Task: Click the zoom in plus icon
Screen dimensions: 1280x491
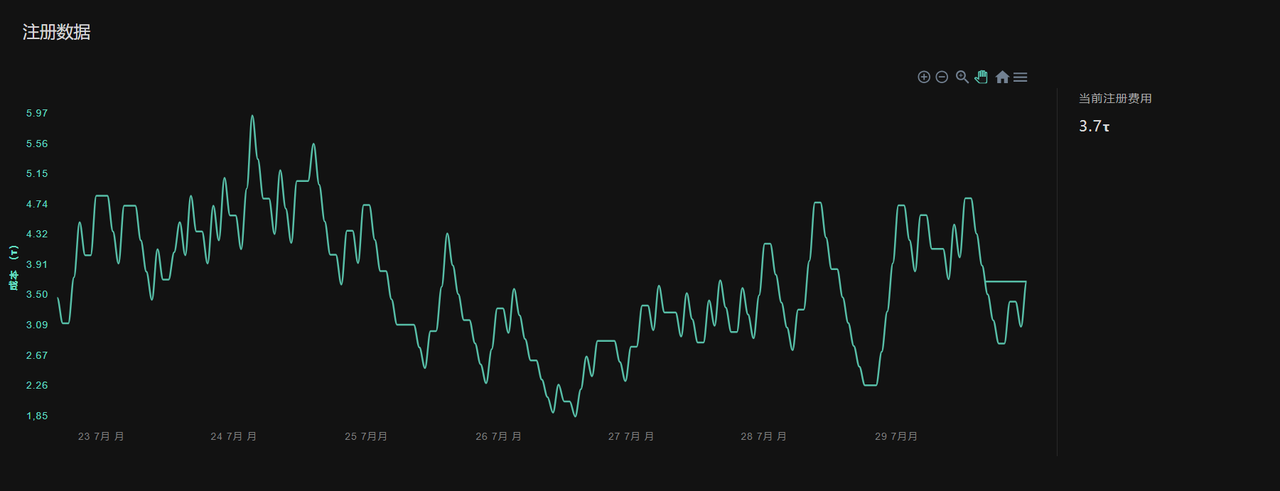Action: click(x=924, y=77)
